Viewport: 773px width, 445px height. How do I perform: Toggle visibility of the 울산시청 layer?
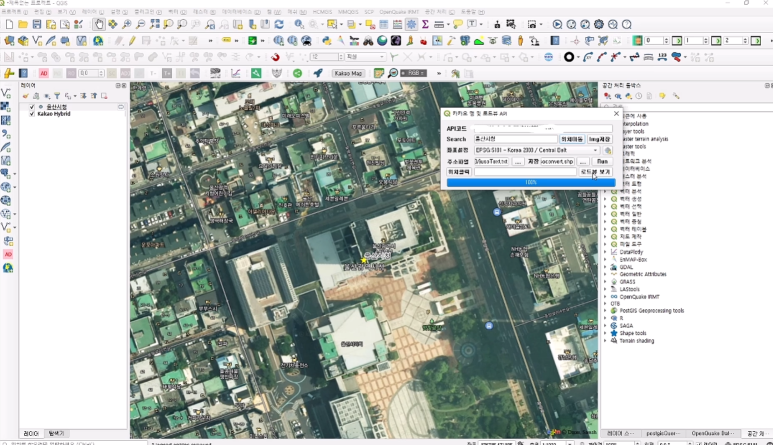pos(32,107)
